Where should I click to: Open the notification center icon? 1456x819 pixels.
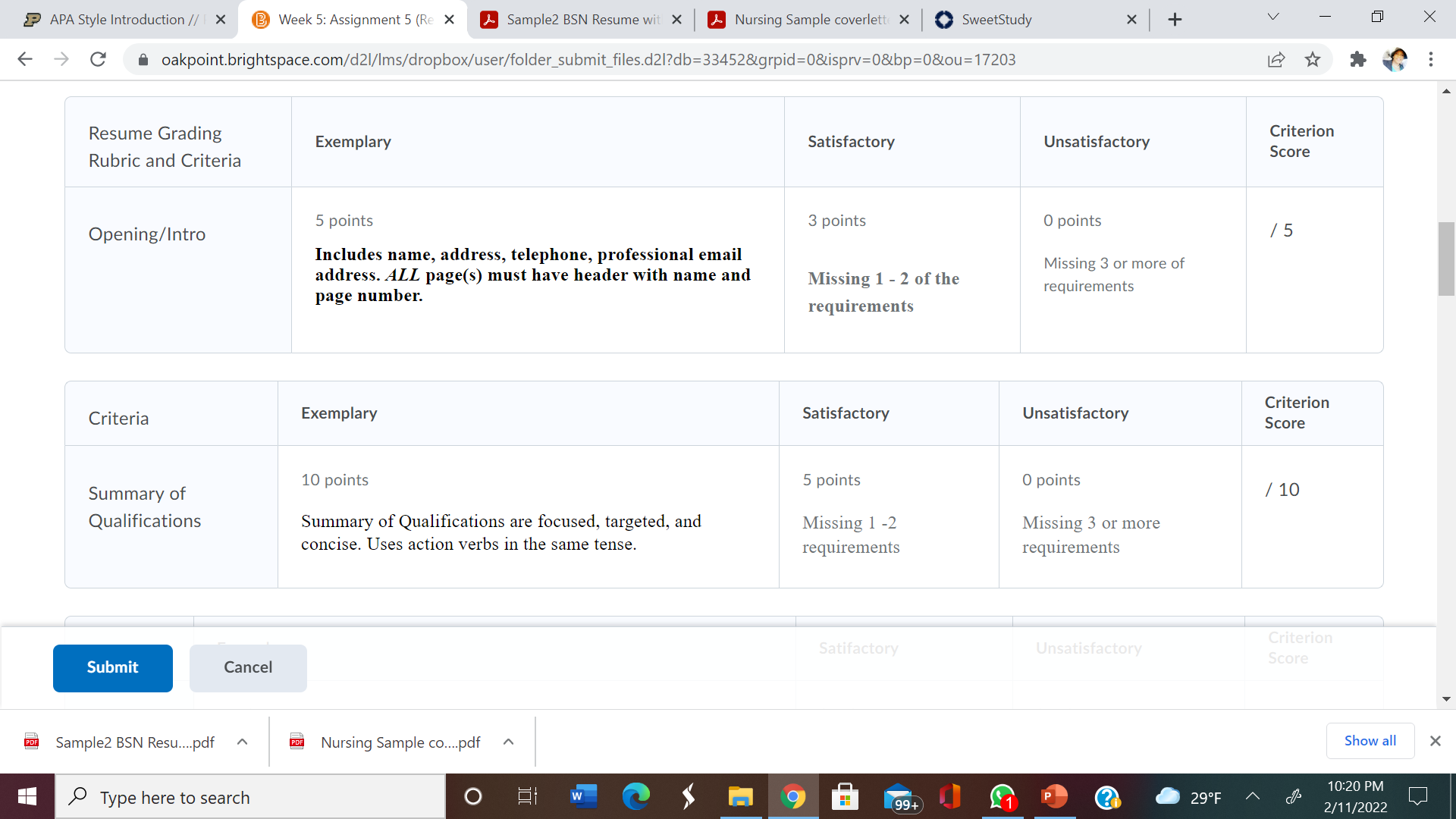point(1417,796)
